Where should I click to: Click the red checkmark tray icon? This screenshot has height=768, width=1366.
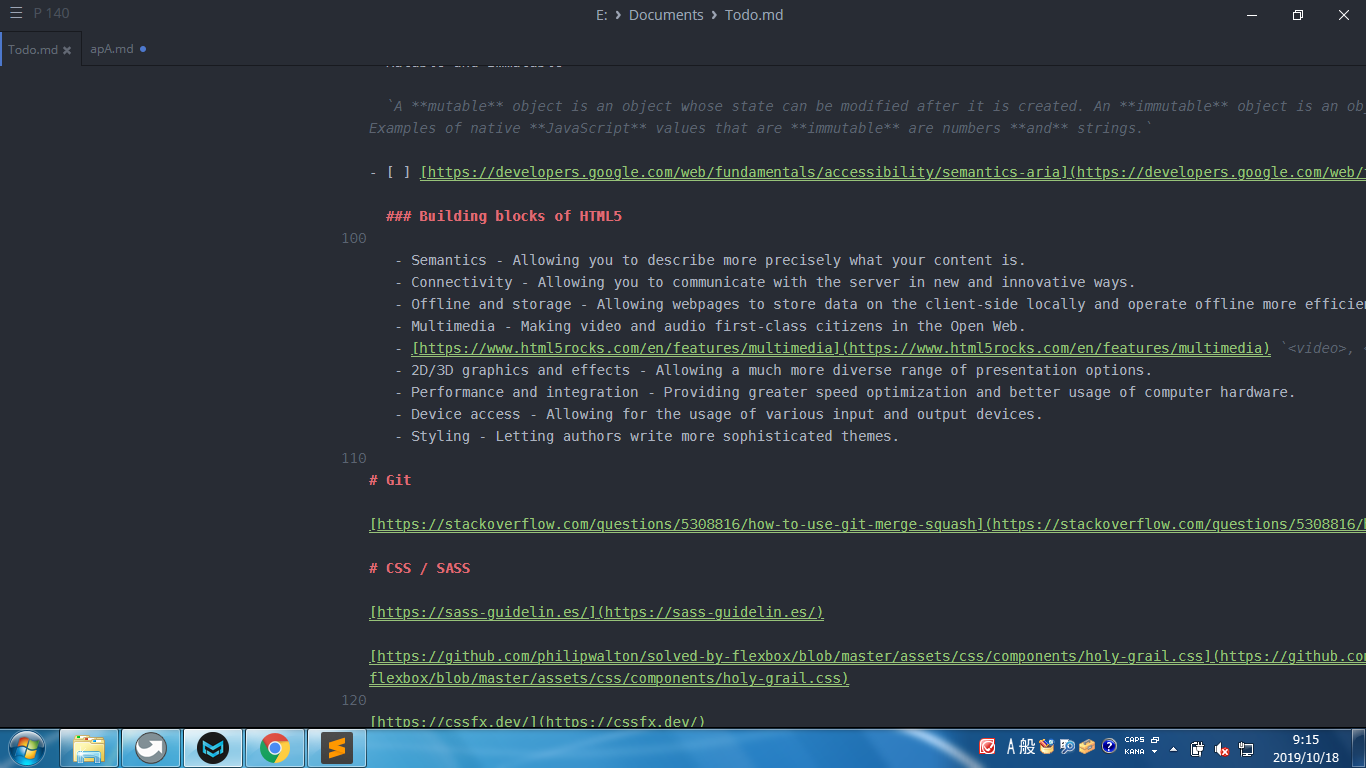[987, 746]
